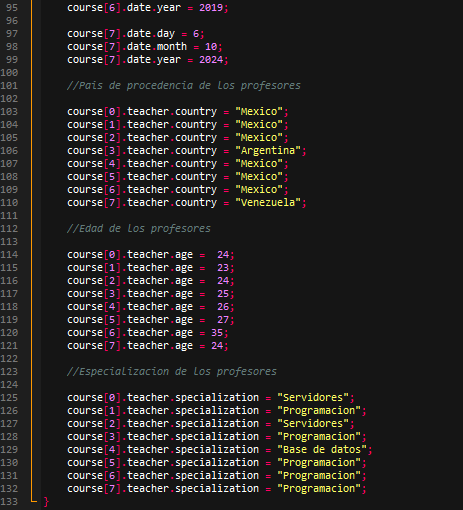Click the age value 25 on the course[3] line
This screenshot has height=510, width=463.
coord(223,294)
